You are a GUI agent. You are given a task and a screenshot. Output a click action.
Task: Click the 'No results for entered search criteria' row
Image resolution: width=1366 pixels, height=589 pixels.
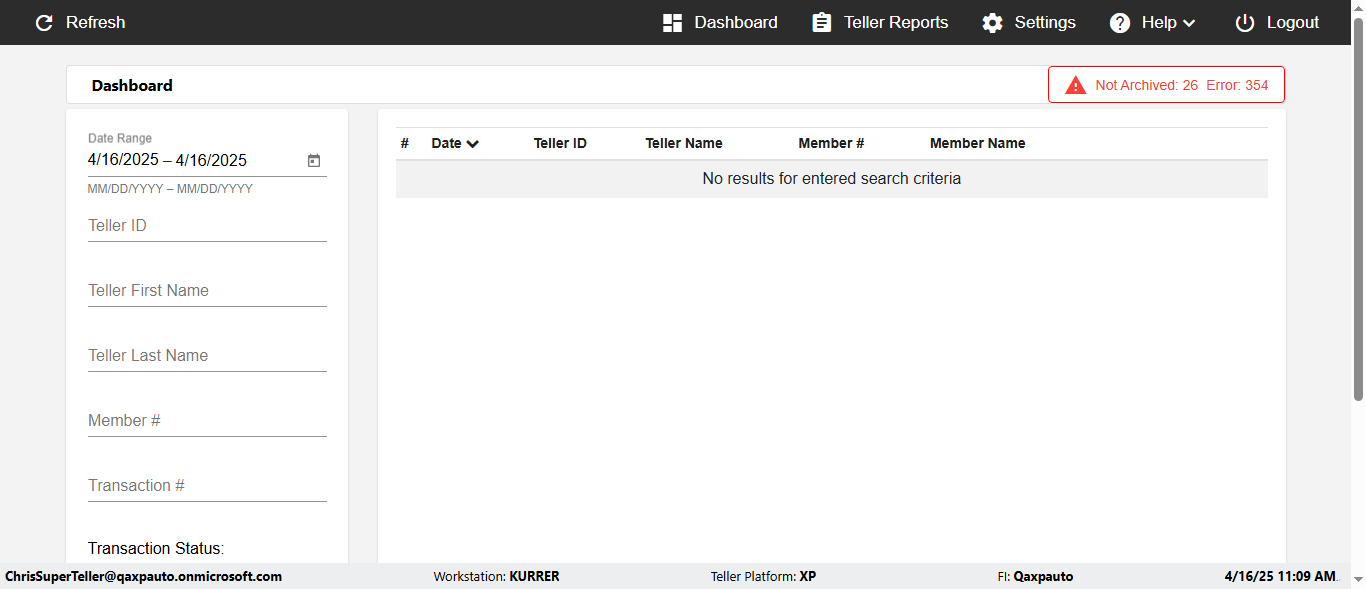[832, 179]
